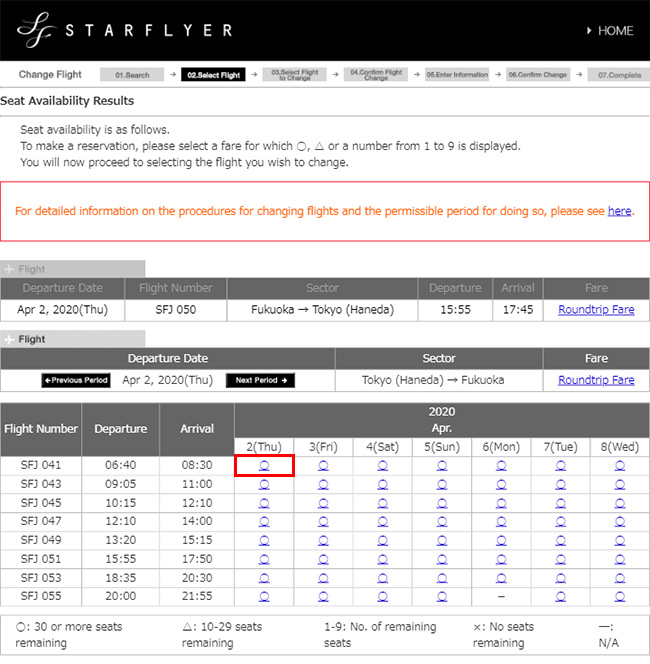
Task: Select SFJ 041 availability on 8(Wed)
Action: [x=619, y=465]
